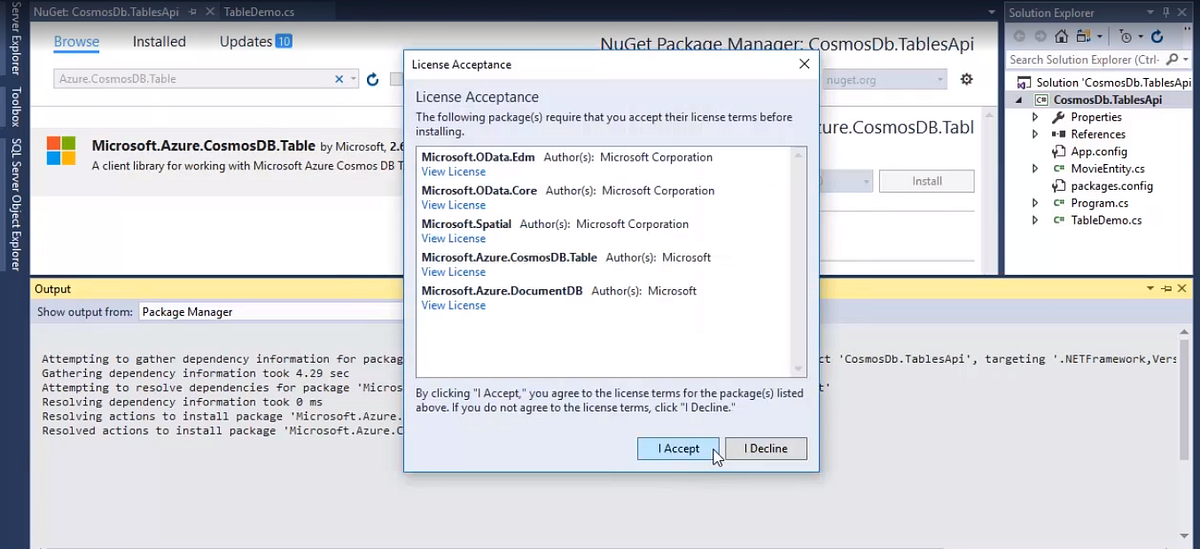Open View License for Microsoft.Azure.DocumentDB
1200x549 pixels.
pos(453,305)
